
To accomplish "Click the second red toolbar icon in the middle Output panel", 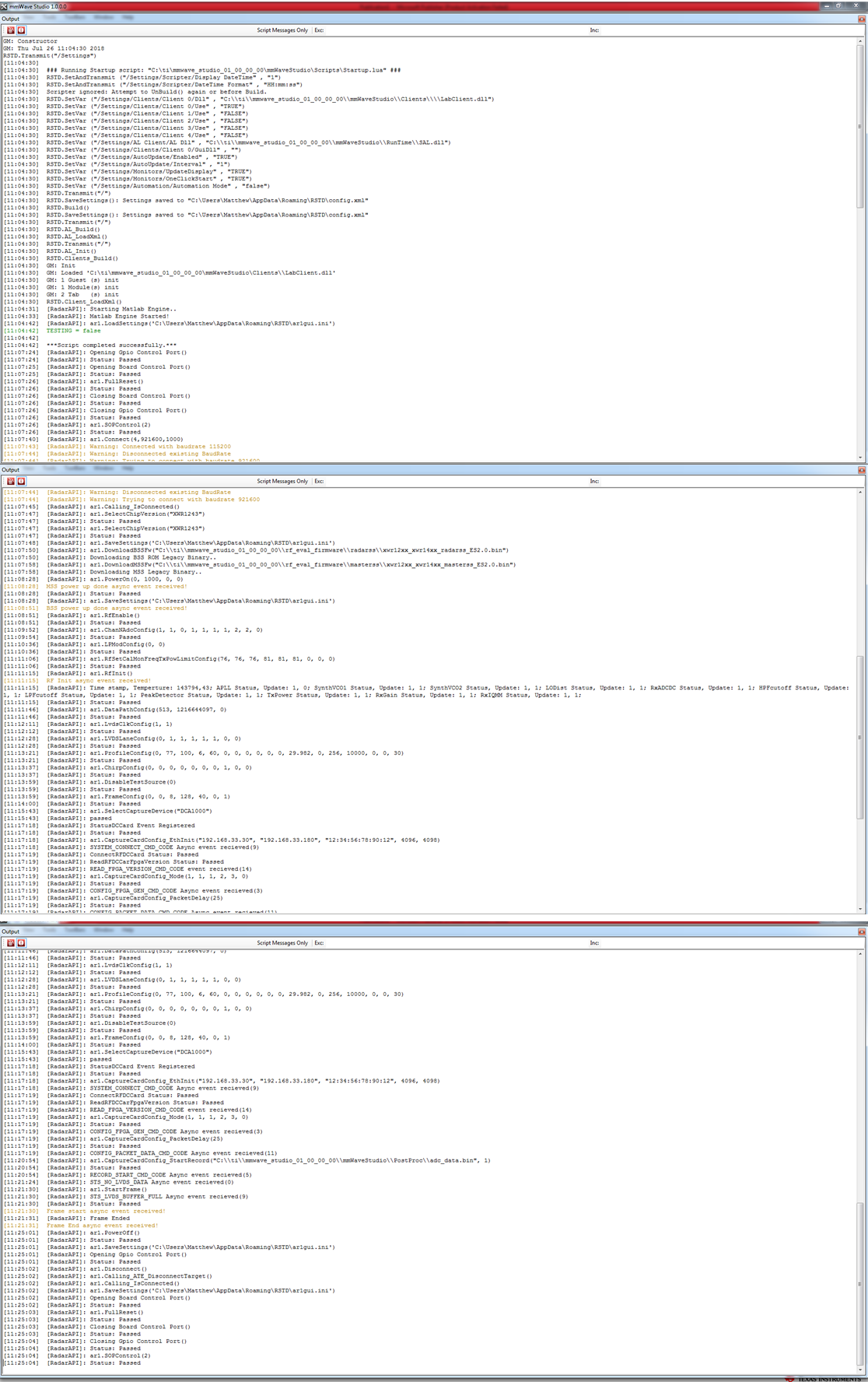I will tap(21, 481).
